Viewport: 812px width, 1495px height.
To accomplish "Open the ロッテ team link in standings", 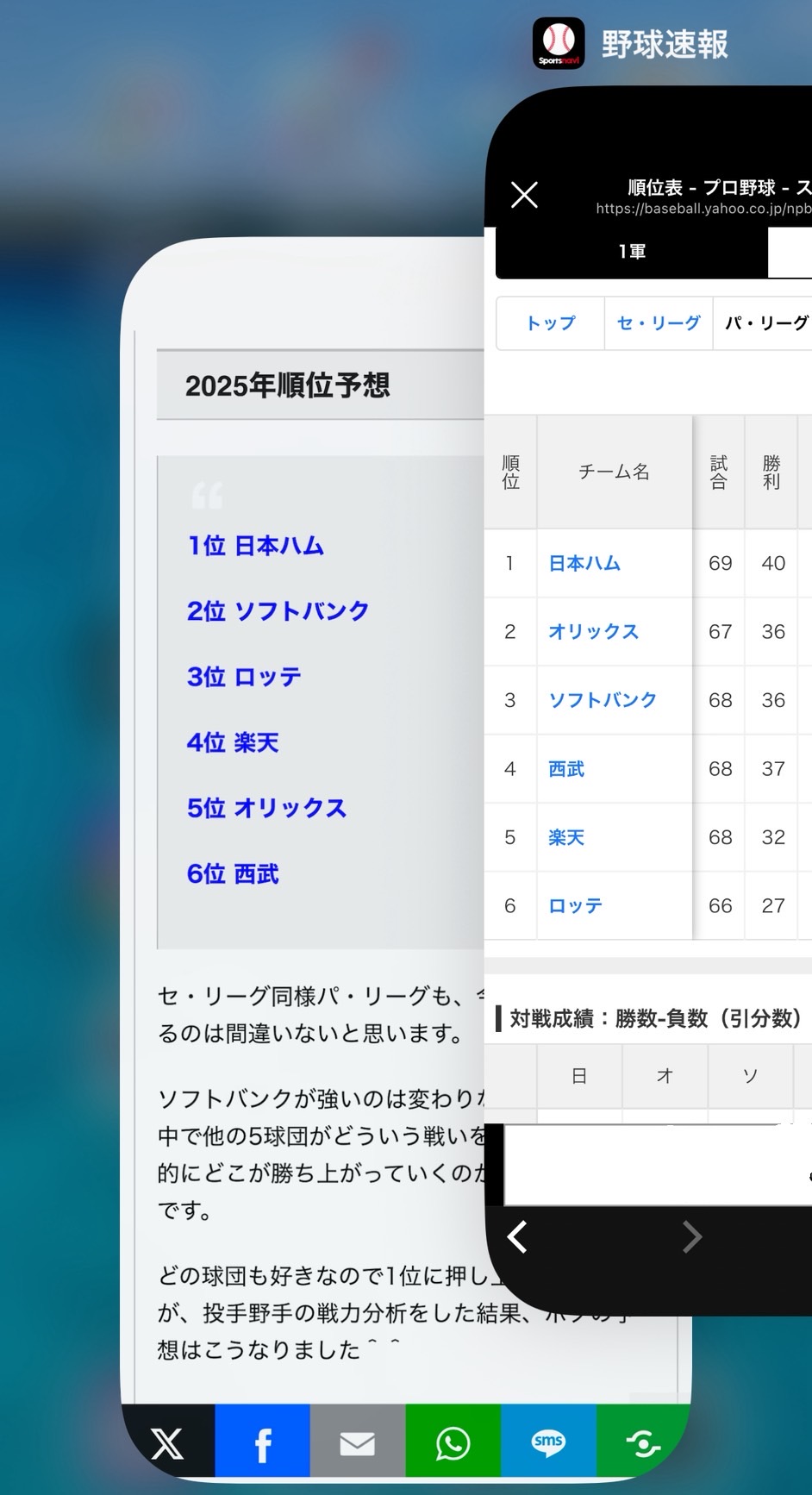I will (x=575, y=906).
